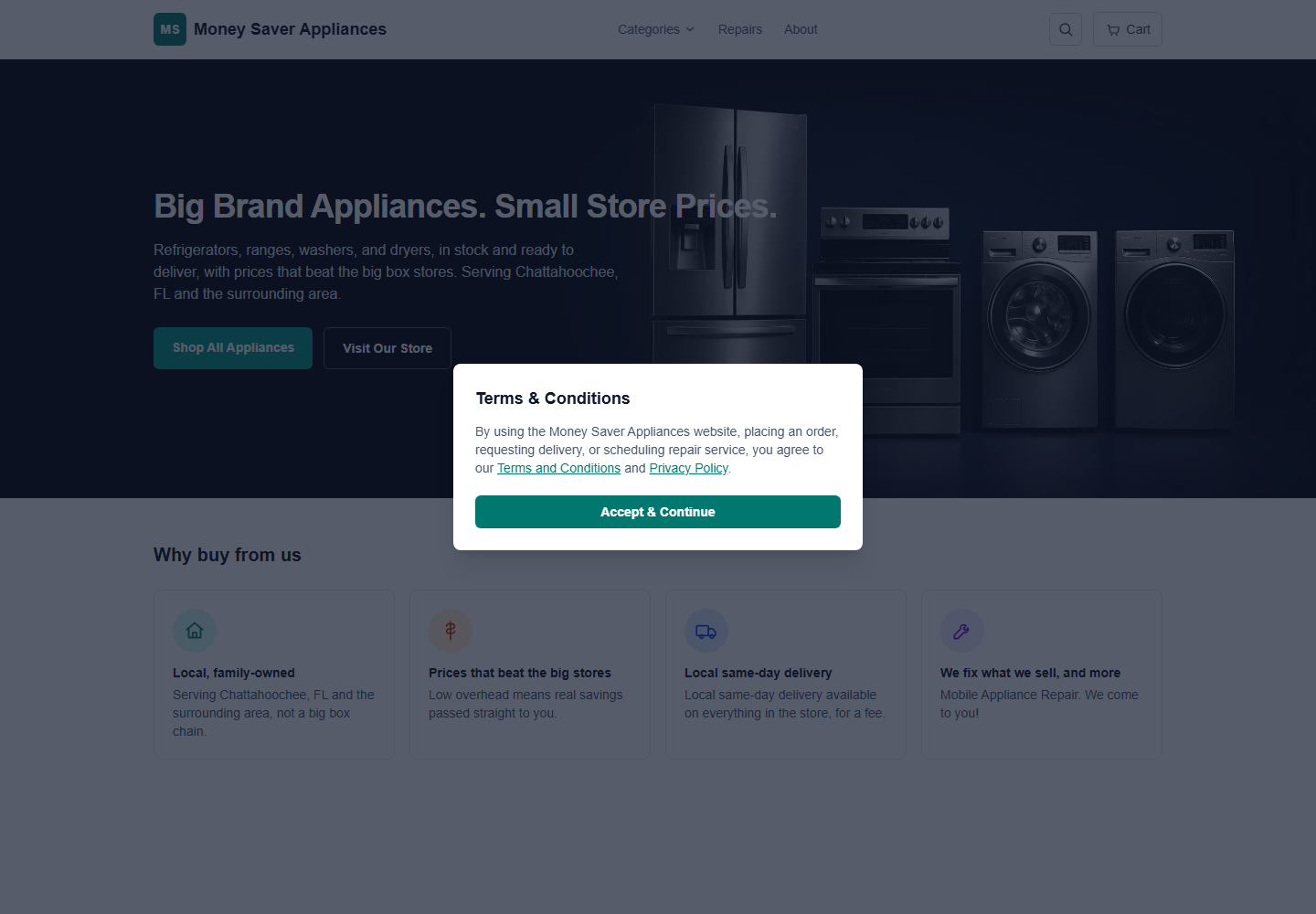
Task: Expand the Categories dropdown
Action: (x=656, y=29)
